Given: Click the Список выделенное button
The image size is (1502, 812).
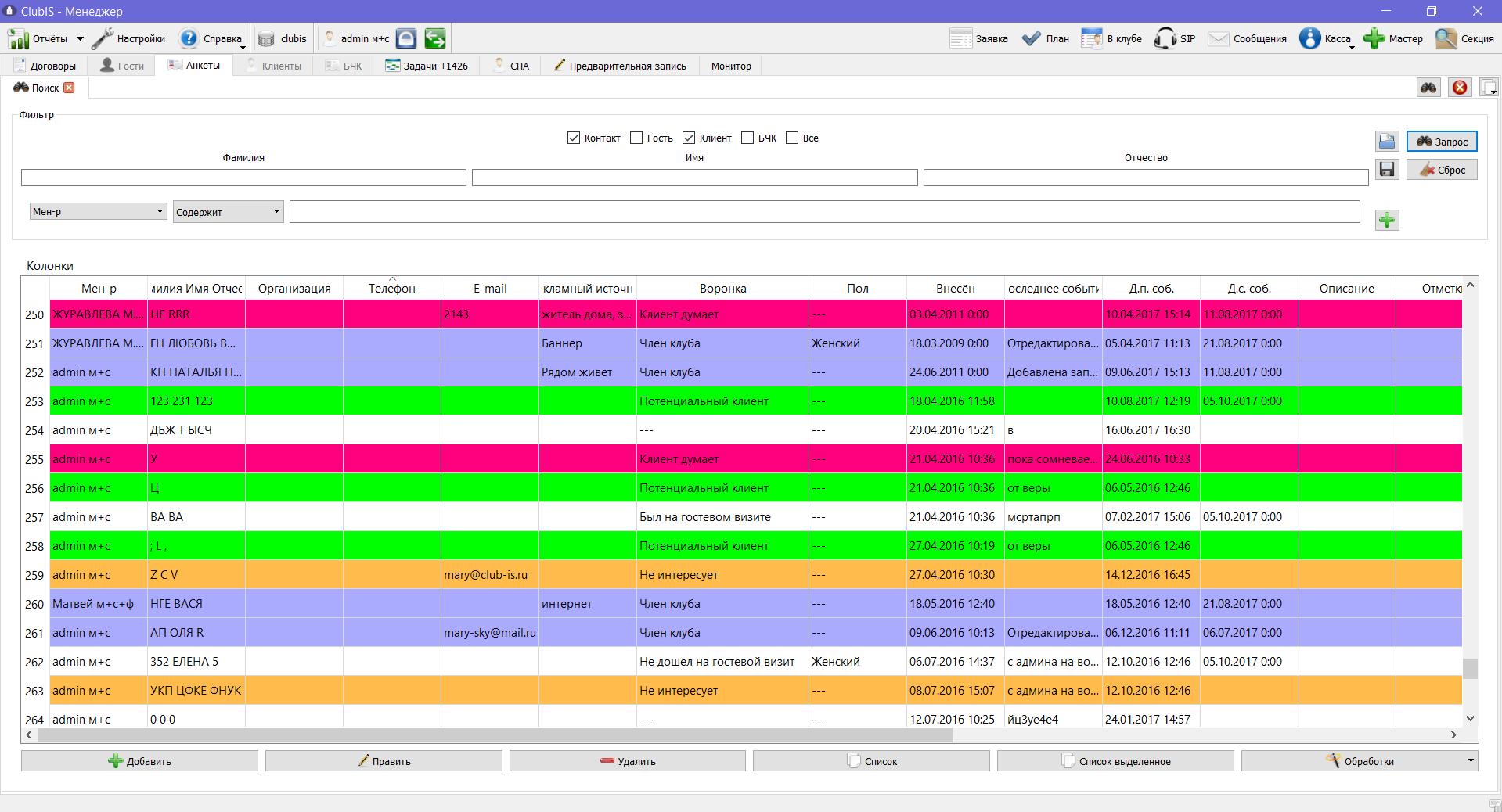Looking at the screenshot, I should click(x=1115, y=760).
